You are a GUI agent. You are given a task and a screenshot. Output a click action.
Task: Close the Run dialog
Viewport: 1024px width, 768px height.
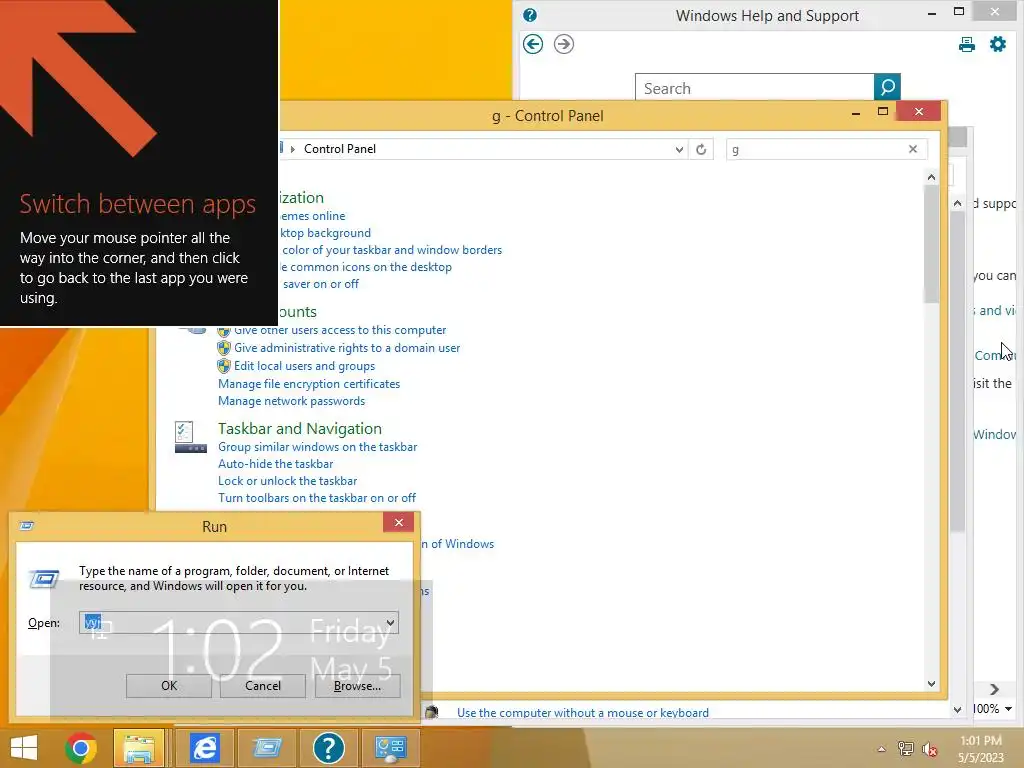[398, 522]
